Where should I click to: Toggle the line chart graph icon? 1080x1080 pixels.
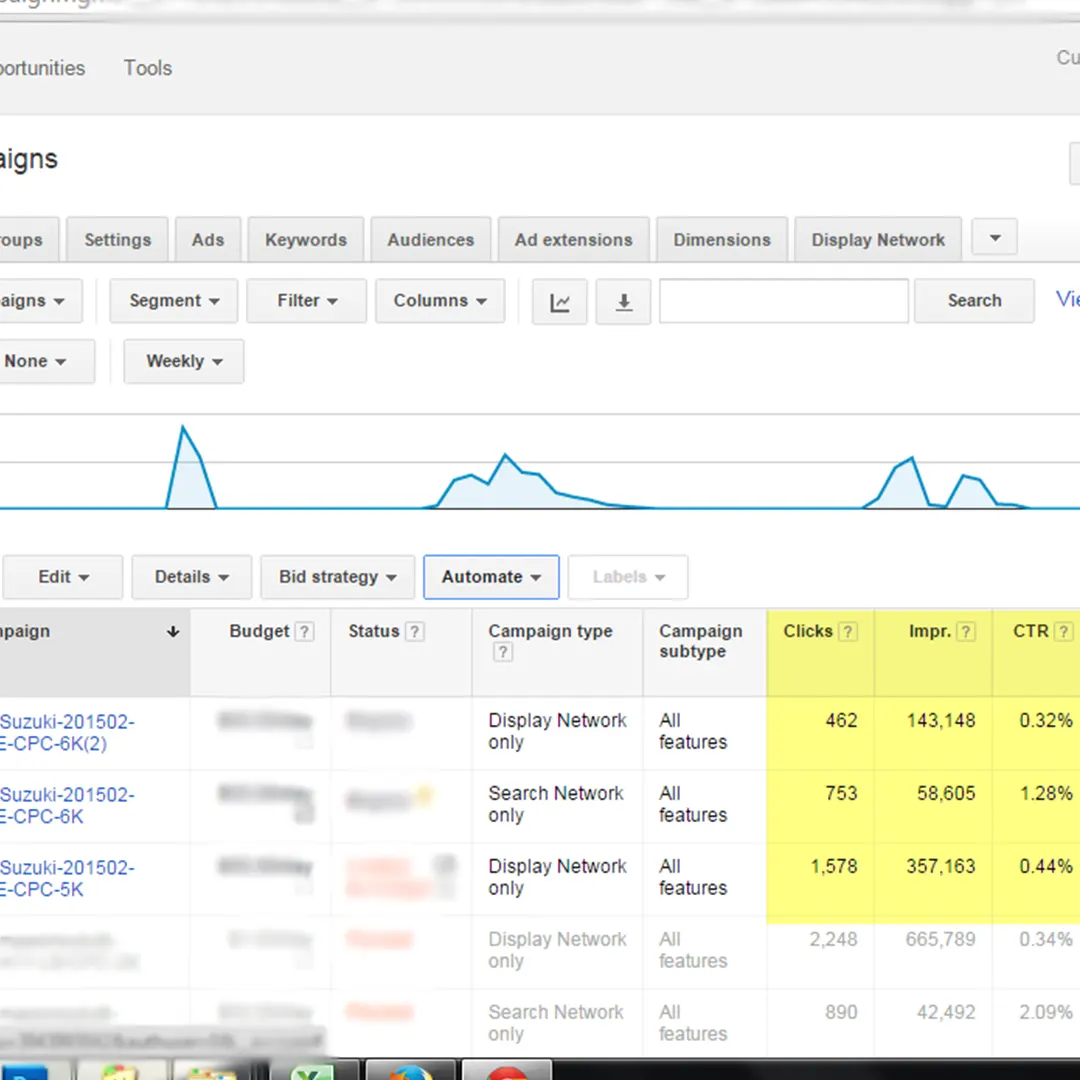pyautogui.click(x=560, y=302)
